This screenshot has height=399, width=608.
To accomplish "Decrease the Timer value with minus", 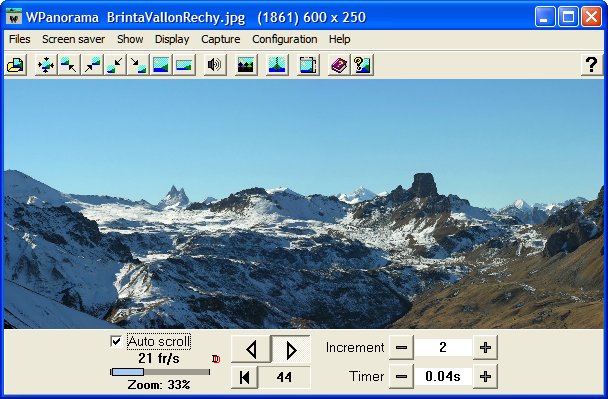I will [401, 376].
